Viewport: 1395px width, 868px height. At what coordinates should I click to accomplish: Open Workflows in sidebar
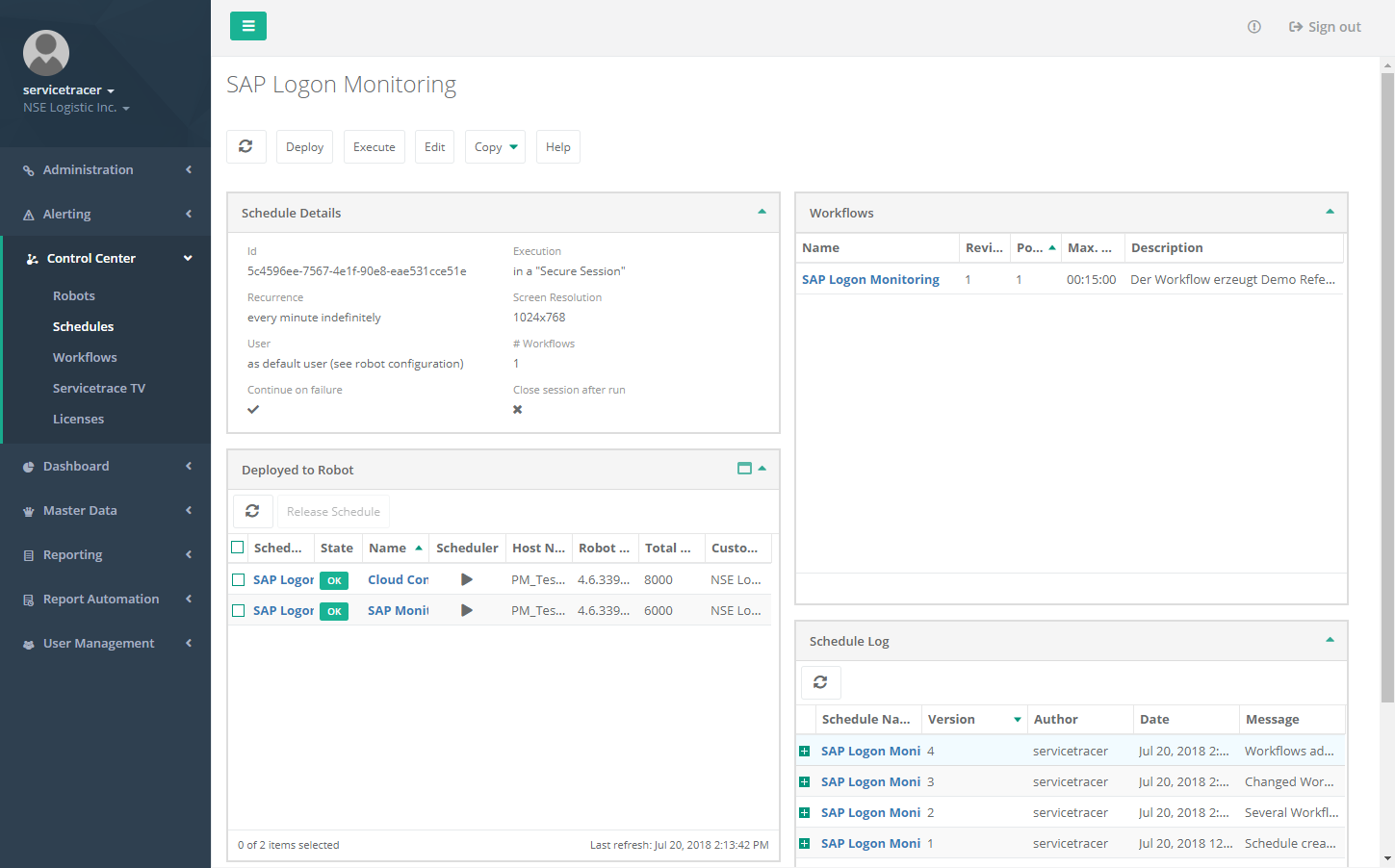85,357
